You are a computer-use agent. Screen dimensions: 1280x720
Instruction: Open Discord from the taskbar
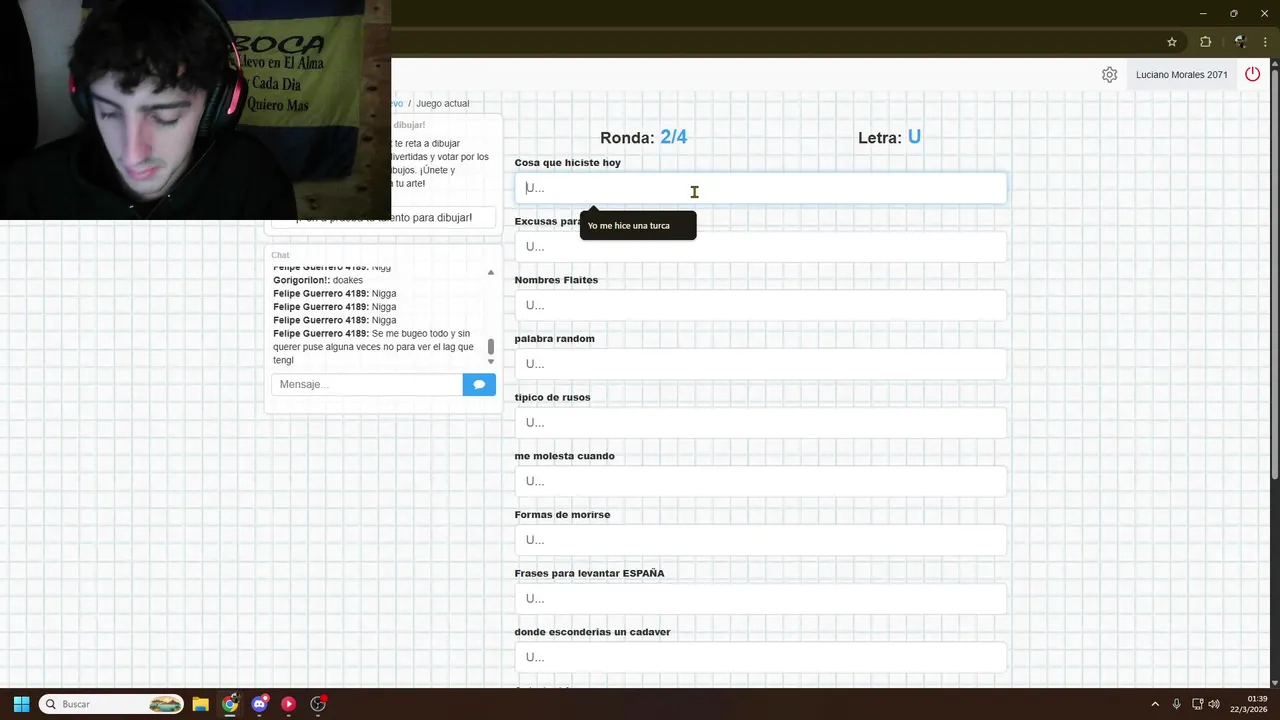[260, 704]
